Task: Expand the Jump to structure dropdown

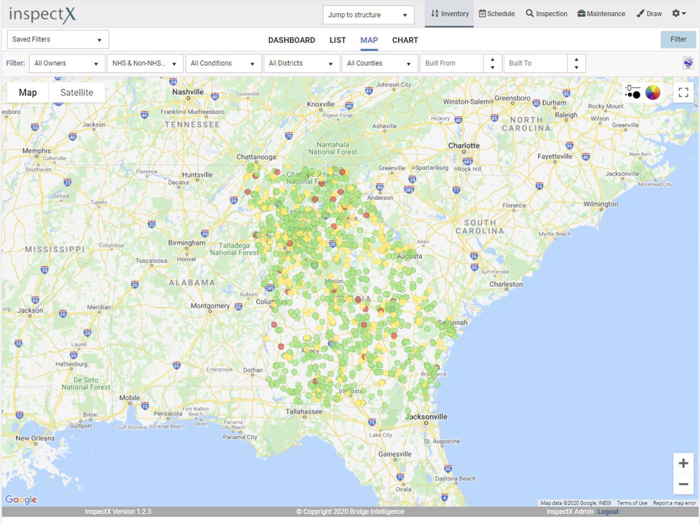Action: pos(368,15)
